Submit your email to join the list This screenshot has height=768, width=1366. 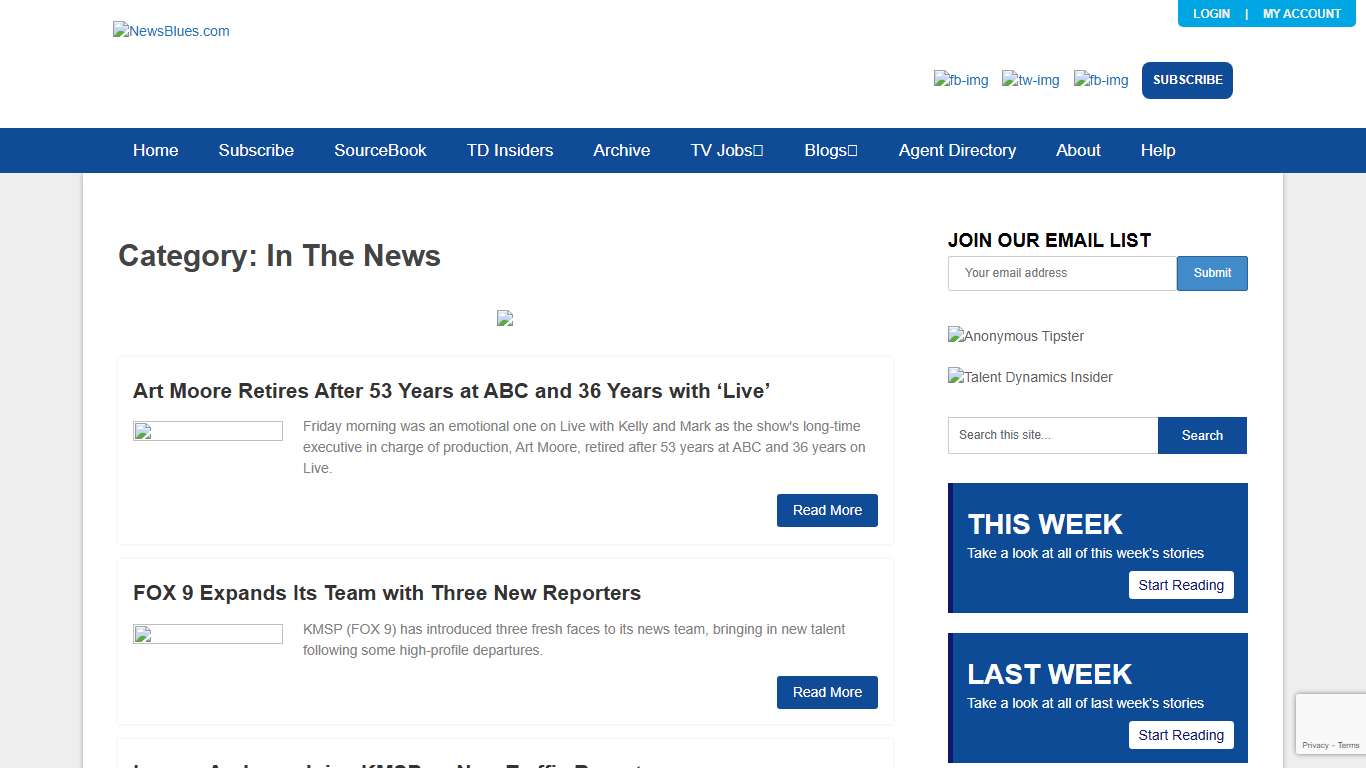tap(1212, 273)
